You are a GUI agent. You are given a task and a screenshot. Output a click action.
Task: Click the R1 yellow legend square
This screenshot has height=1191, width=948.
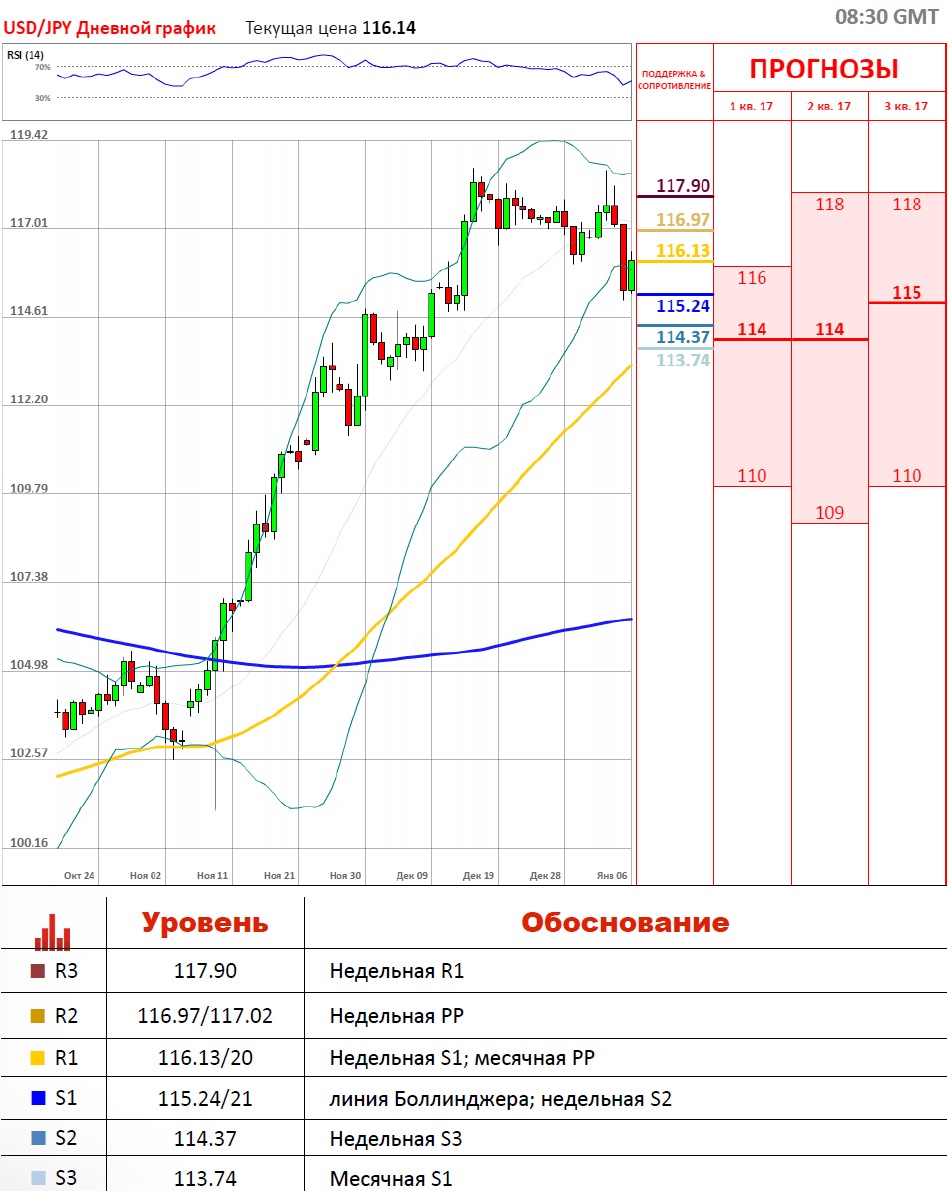(38, 1058)
